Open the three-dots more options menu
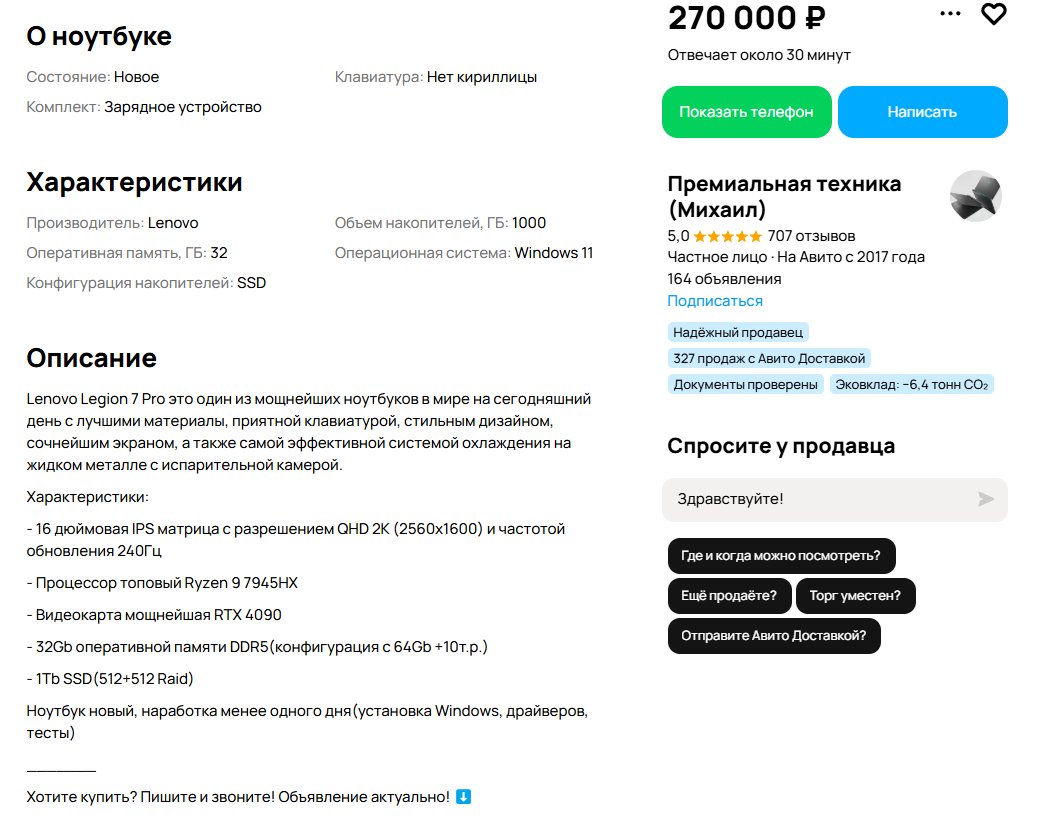The width and height of the screenshot is (1054, 825). pyautogui.click(x=950, y=13)
